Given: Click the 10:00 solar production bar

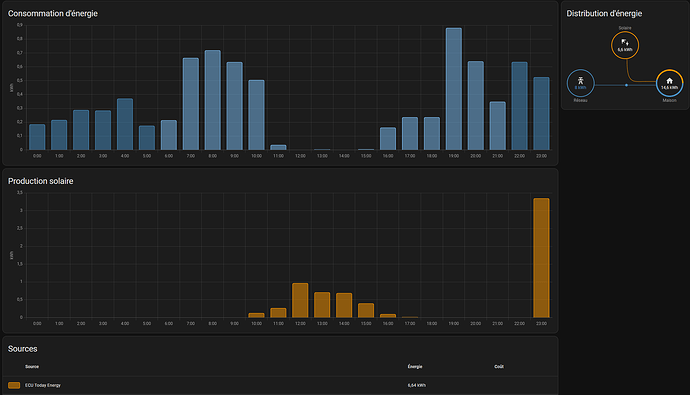Looking at the screenshot, I should coord(257,315).
